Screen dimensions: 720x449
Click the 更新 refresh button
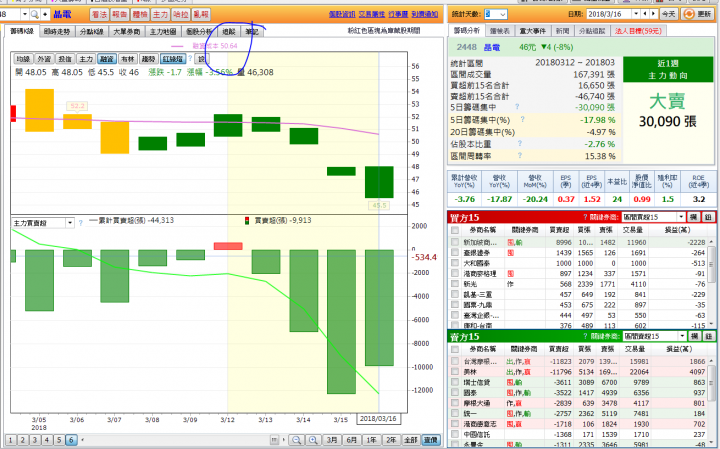(698, 14)
